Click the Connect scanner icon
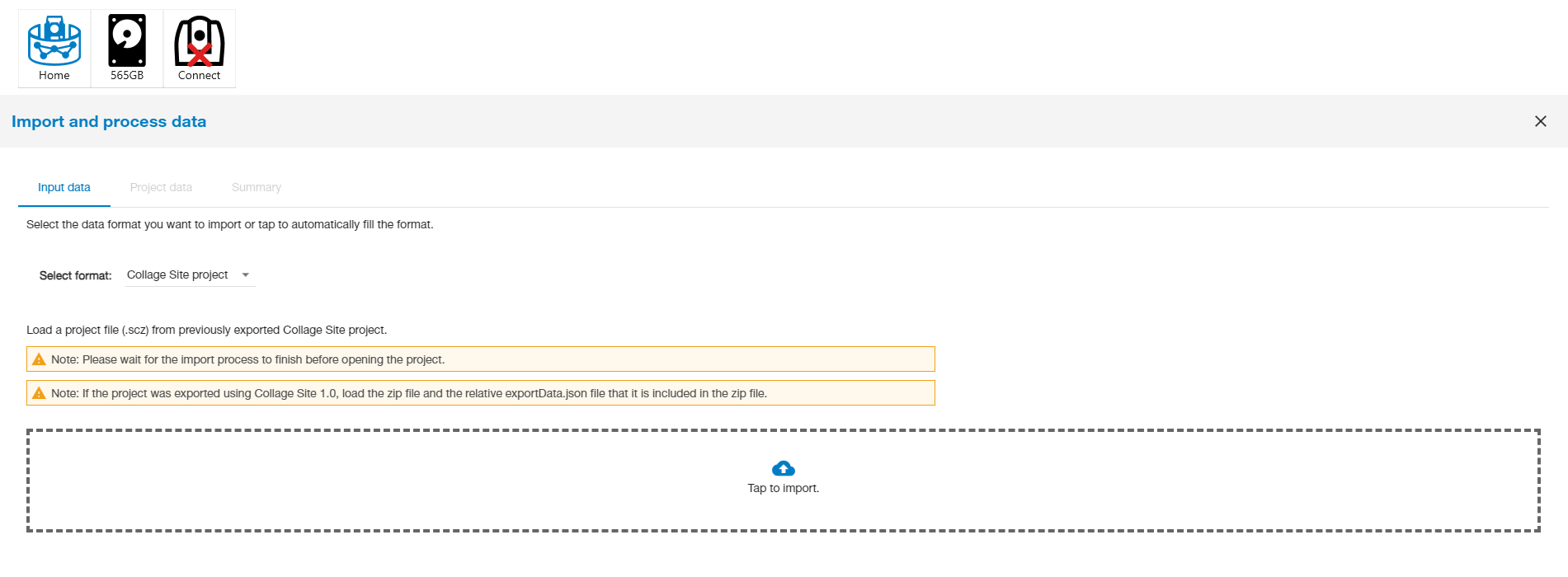This screenshot has height=577, width=1568. (x=200, y=41)
